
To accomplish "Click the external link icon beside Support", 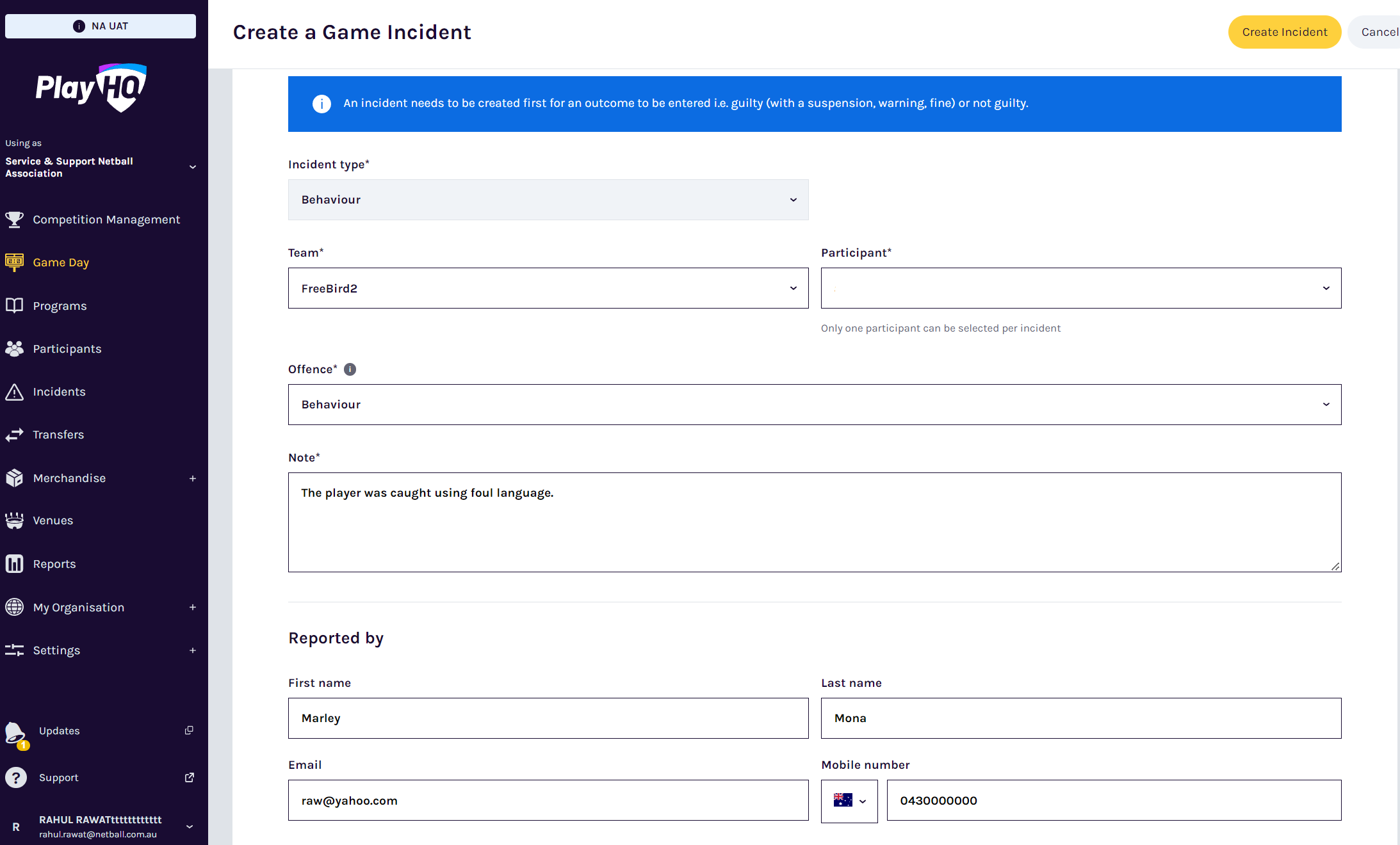I will point(190,777).
